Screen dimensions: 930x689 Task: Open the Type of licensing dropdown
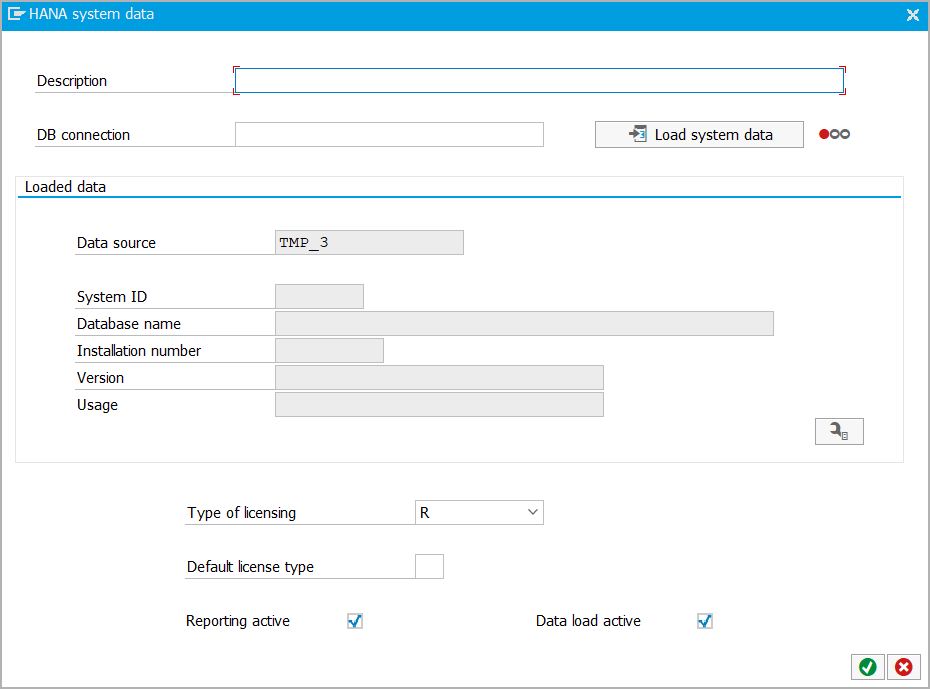479,512
